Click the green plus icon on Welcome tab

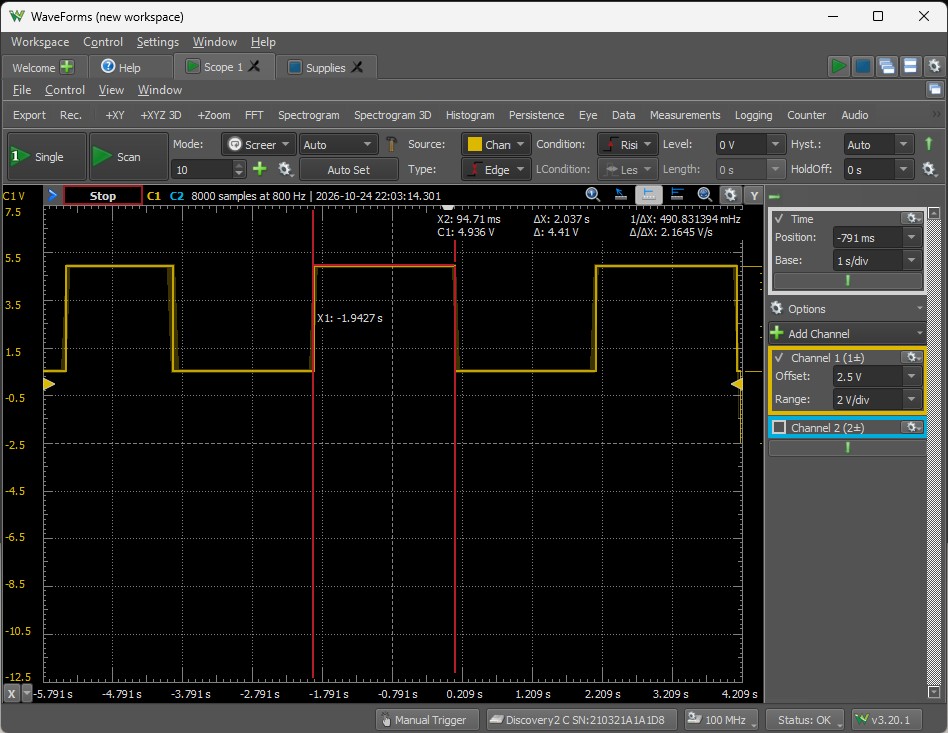point(67,67)
